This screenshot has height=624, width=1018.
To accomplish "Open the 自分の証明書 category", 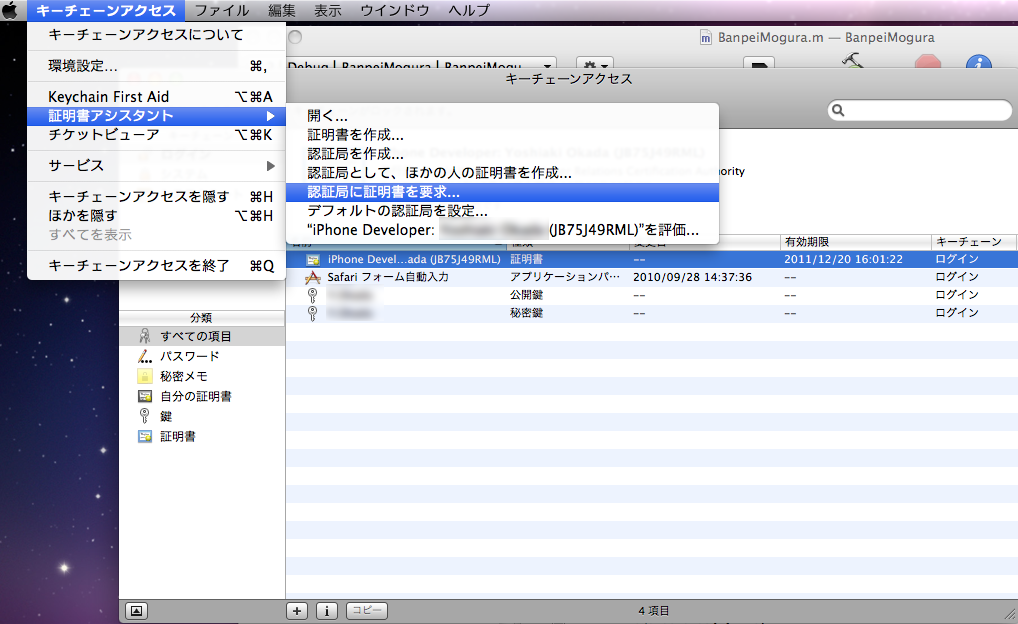I will 195,396.
